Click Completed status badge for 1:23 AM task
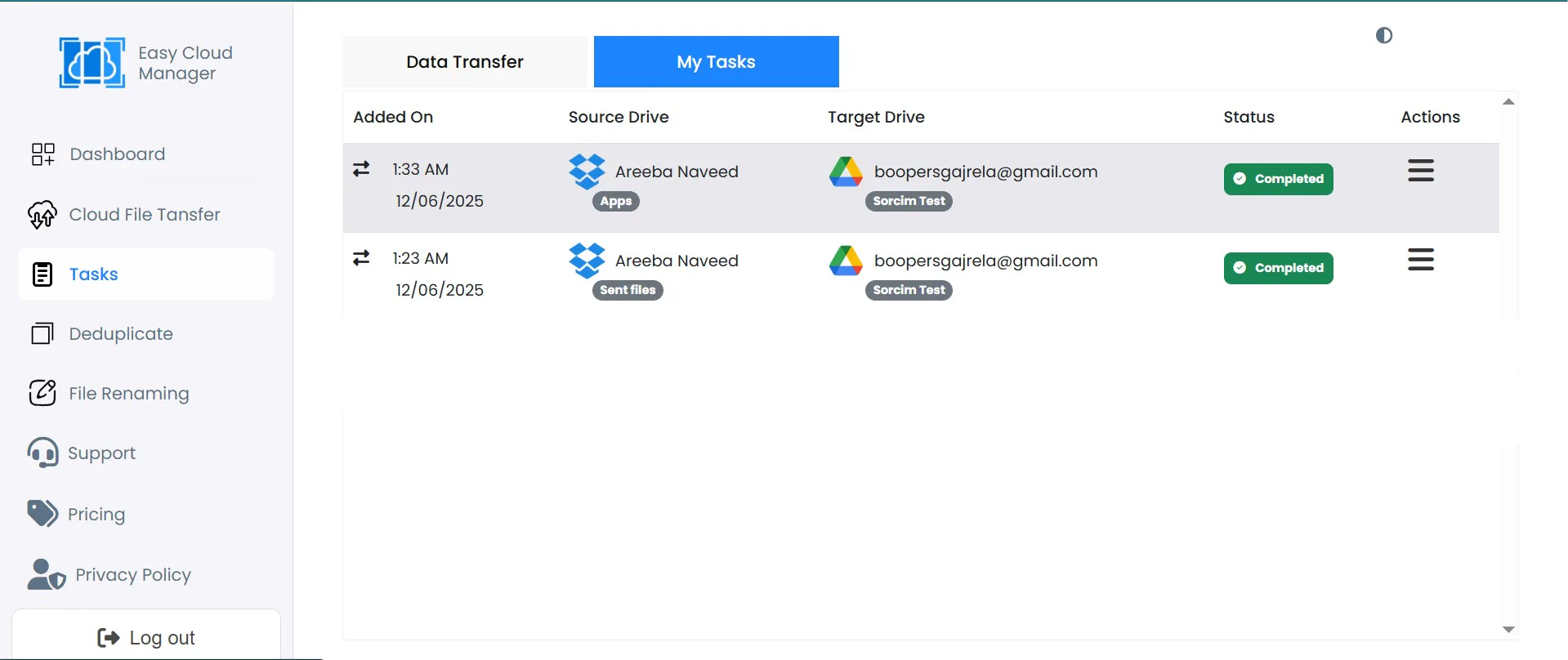 click(x=1279, y=268)
